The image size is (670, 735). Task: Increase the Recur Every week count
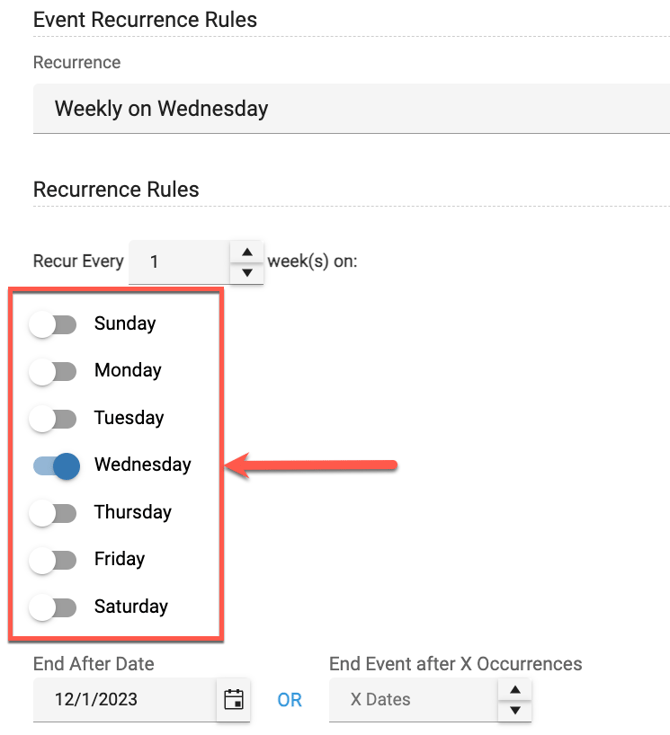point(246,252)
